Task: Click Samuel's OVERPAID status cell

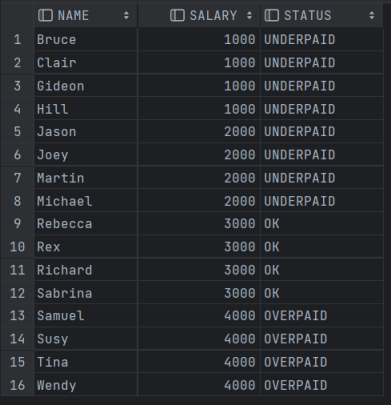Action: (x=322, y=315)
